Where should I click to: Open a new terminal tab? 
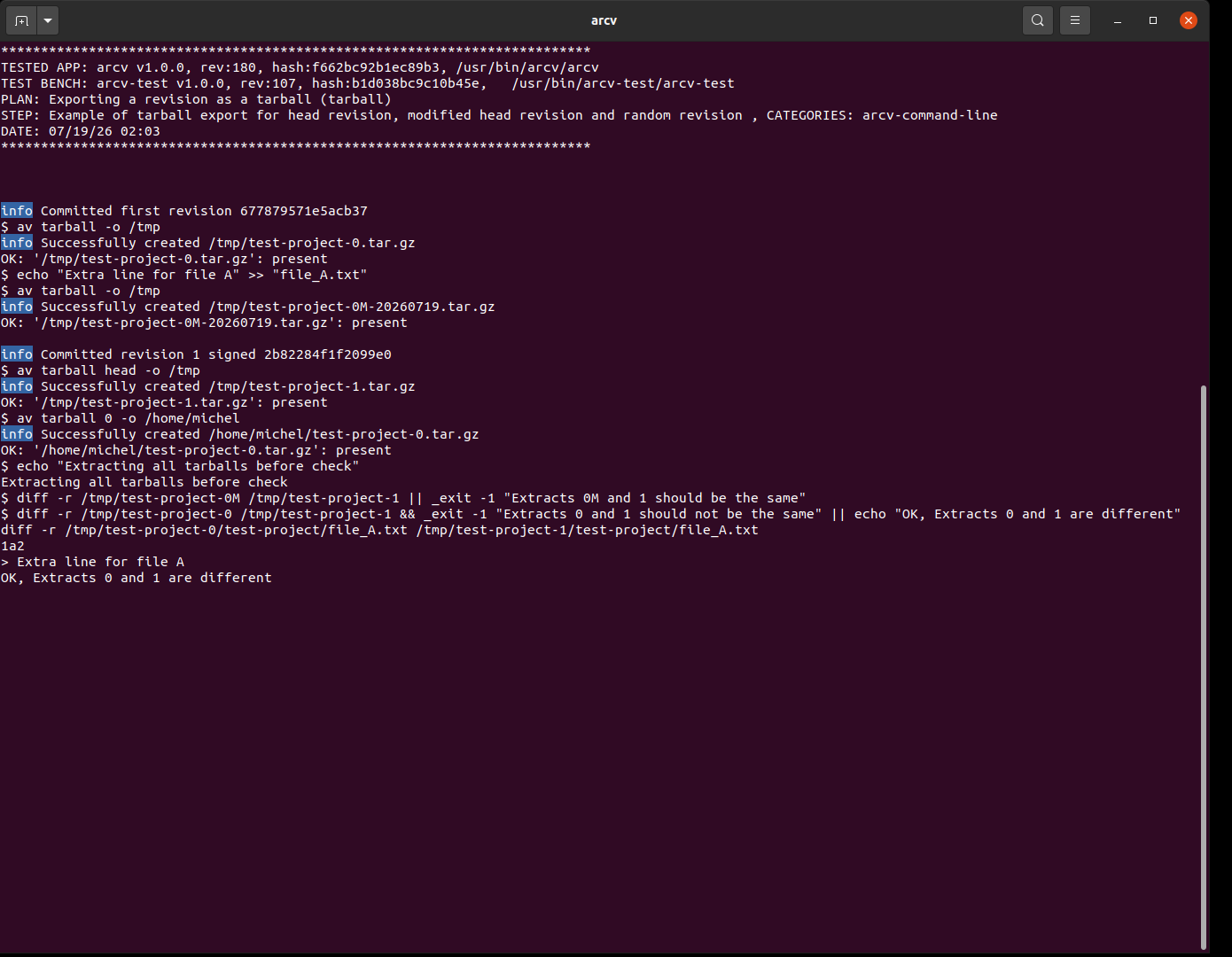click(22, 20)
